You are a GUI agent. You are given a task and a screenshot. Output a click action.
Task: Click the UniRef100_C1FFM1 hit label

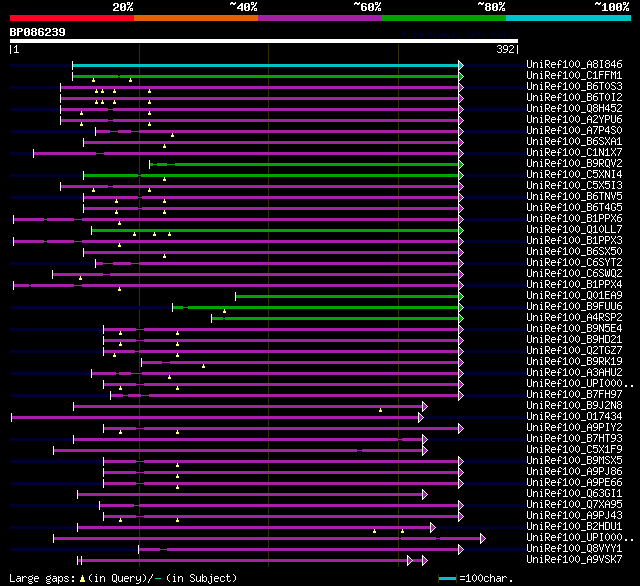(x=574, y=75)
